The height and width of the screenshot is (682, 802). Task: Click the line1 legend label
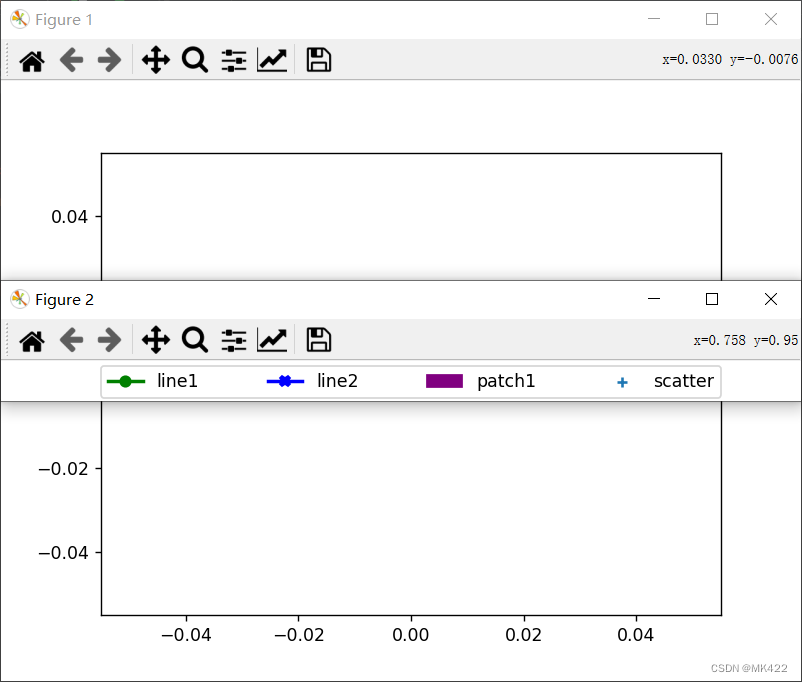coord(177,381)
